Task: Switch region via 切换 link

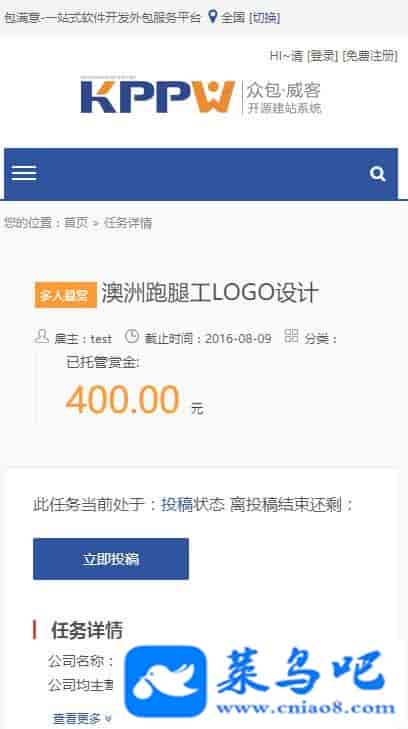Action: click(265, 18)
